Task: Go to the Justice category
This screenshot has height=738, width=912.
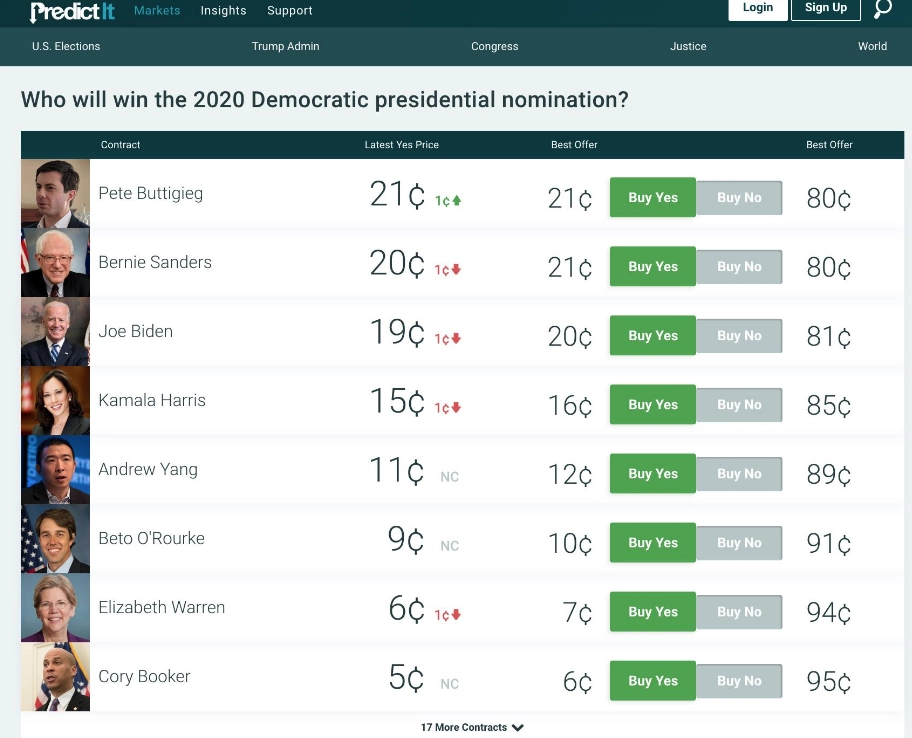Action: [x=688, y=46]
